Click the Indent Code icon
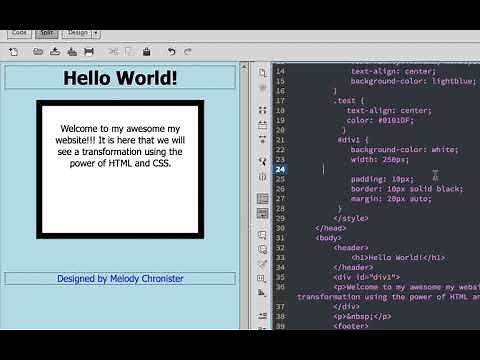This screenshot has height=360, width=480. pyautogui.click(x=263, y=315)
